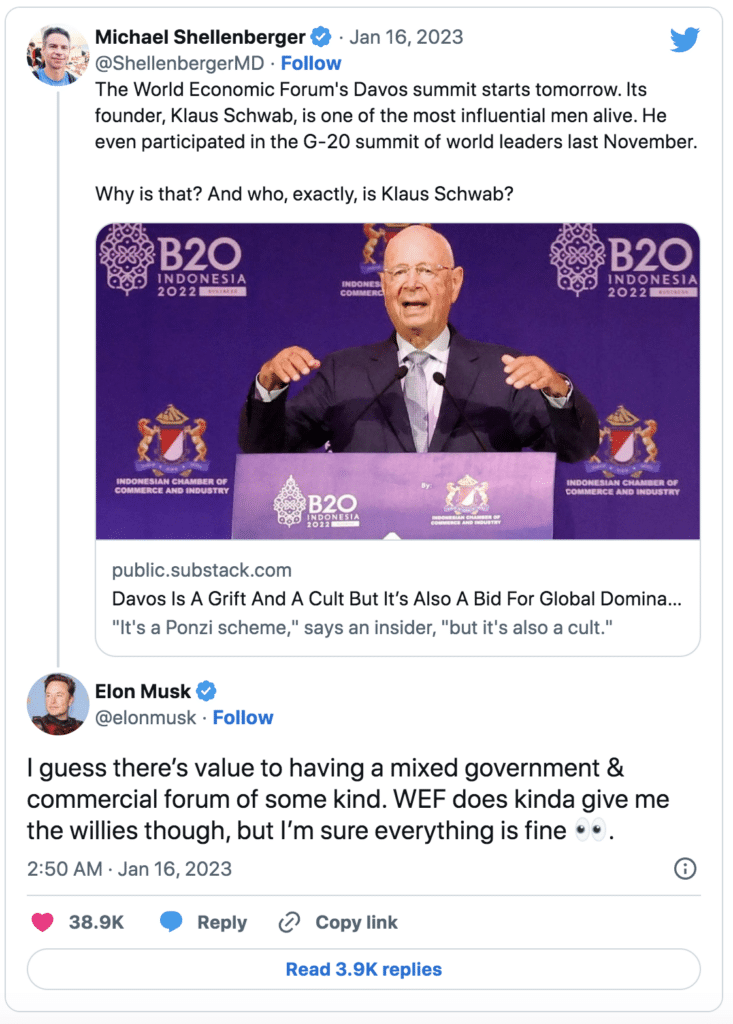
Task: Click the heart like icon
Action: coord(42,922)
